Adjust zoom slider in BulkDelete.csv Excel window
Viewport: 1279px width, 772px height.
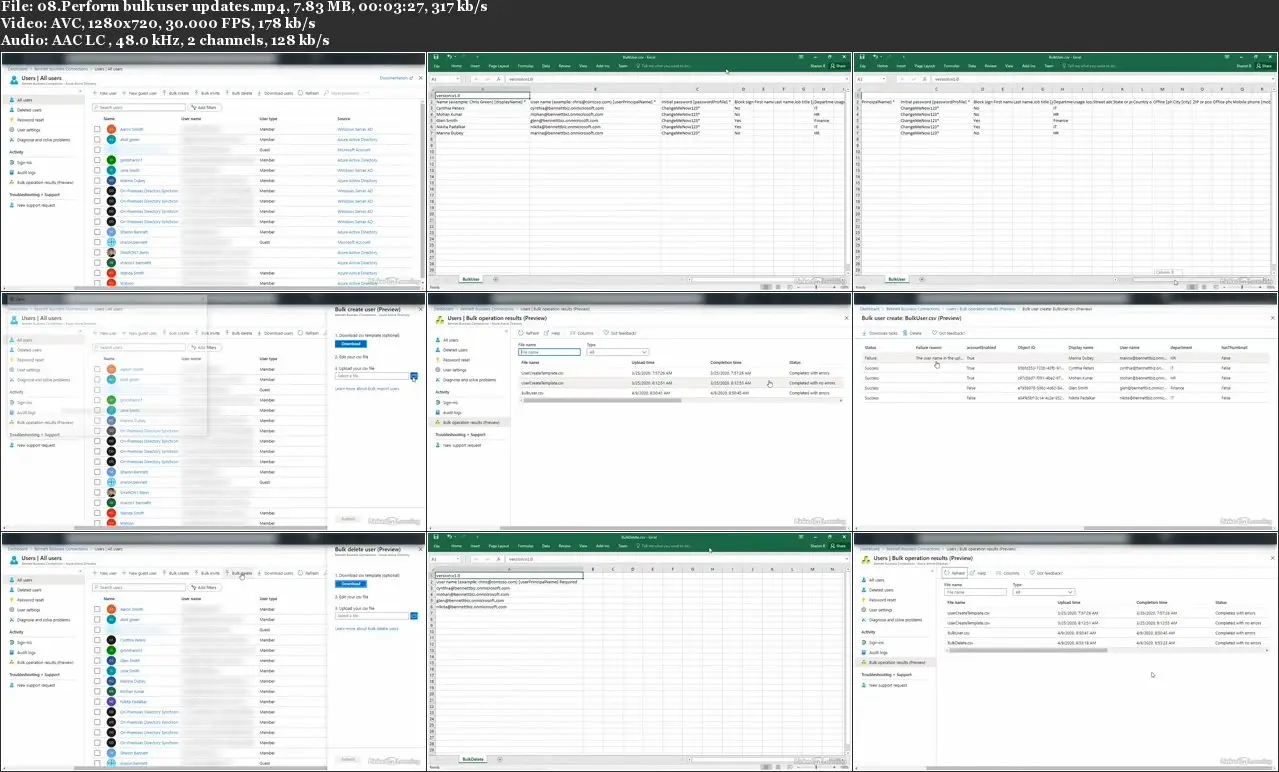click(815, 768)
